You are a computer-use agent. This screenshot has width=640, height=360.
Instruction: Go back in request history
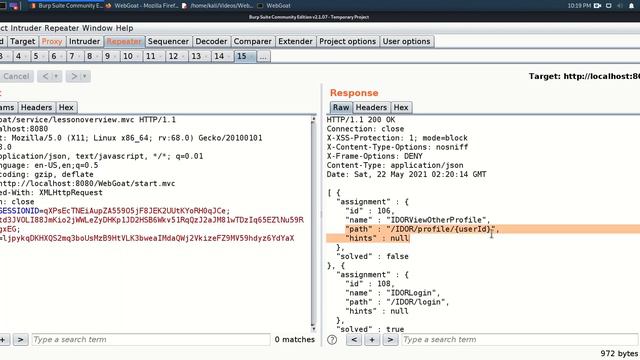[x=45, y=76]
